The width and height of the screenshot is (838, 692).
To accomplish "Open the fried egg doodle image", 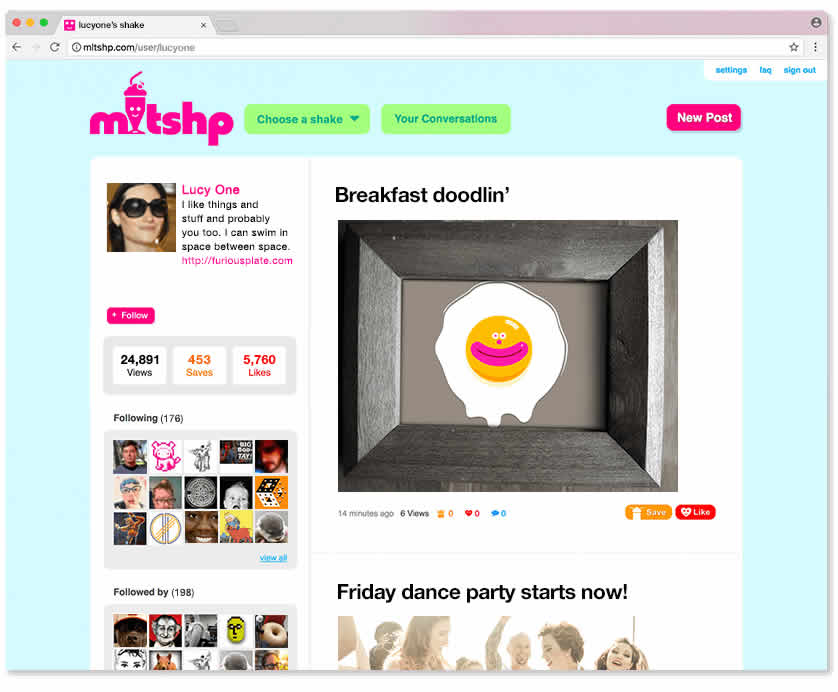I will coord(508,355).
